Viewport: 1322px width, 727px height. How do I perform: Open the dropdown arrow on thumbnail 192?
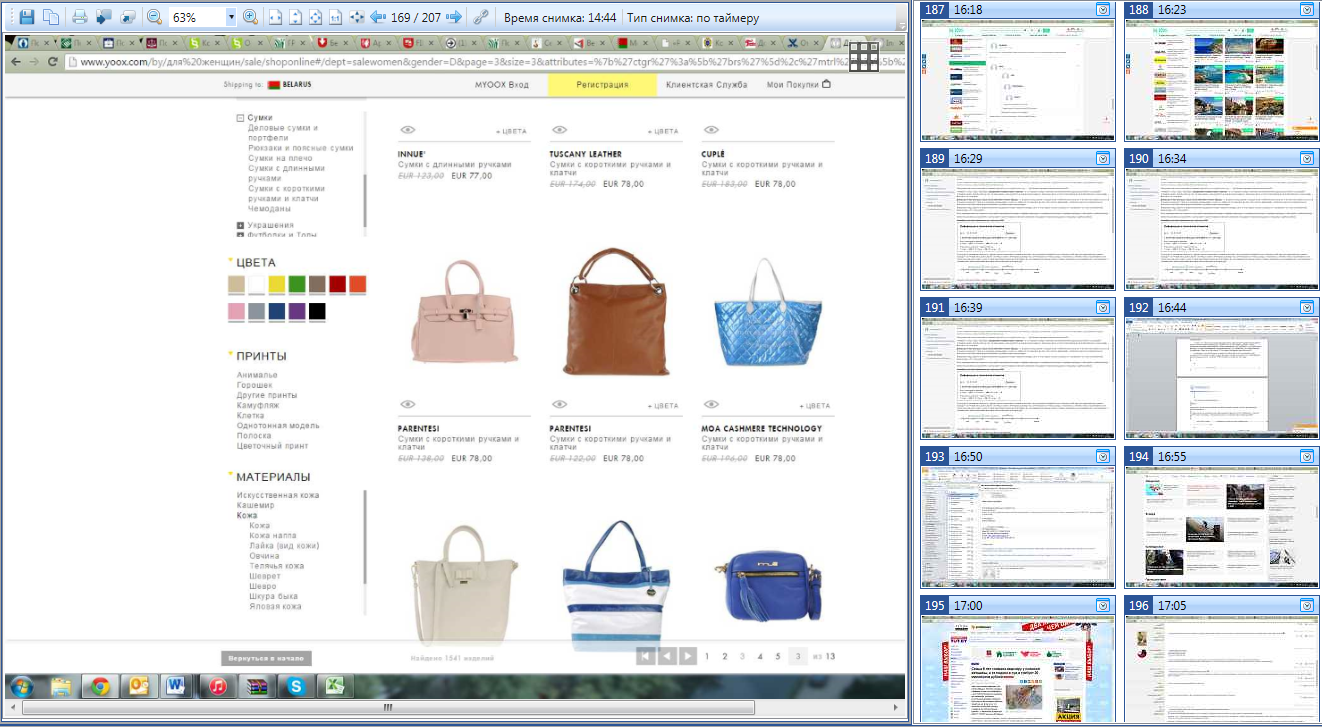click(x=1307, y=307)
